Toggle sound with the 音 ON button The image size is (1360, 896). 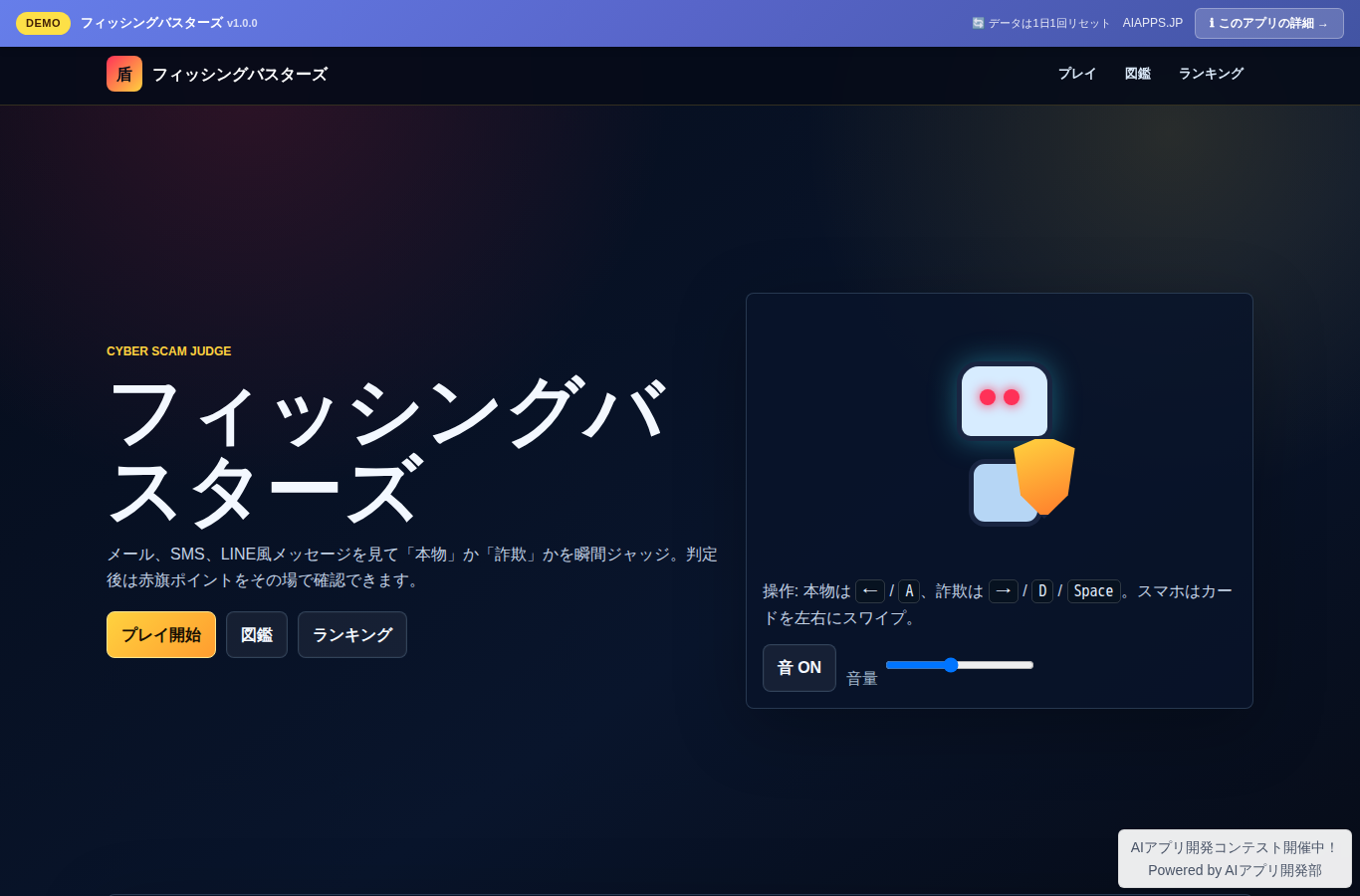coord(799,668)
